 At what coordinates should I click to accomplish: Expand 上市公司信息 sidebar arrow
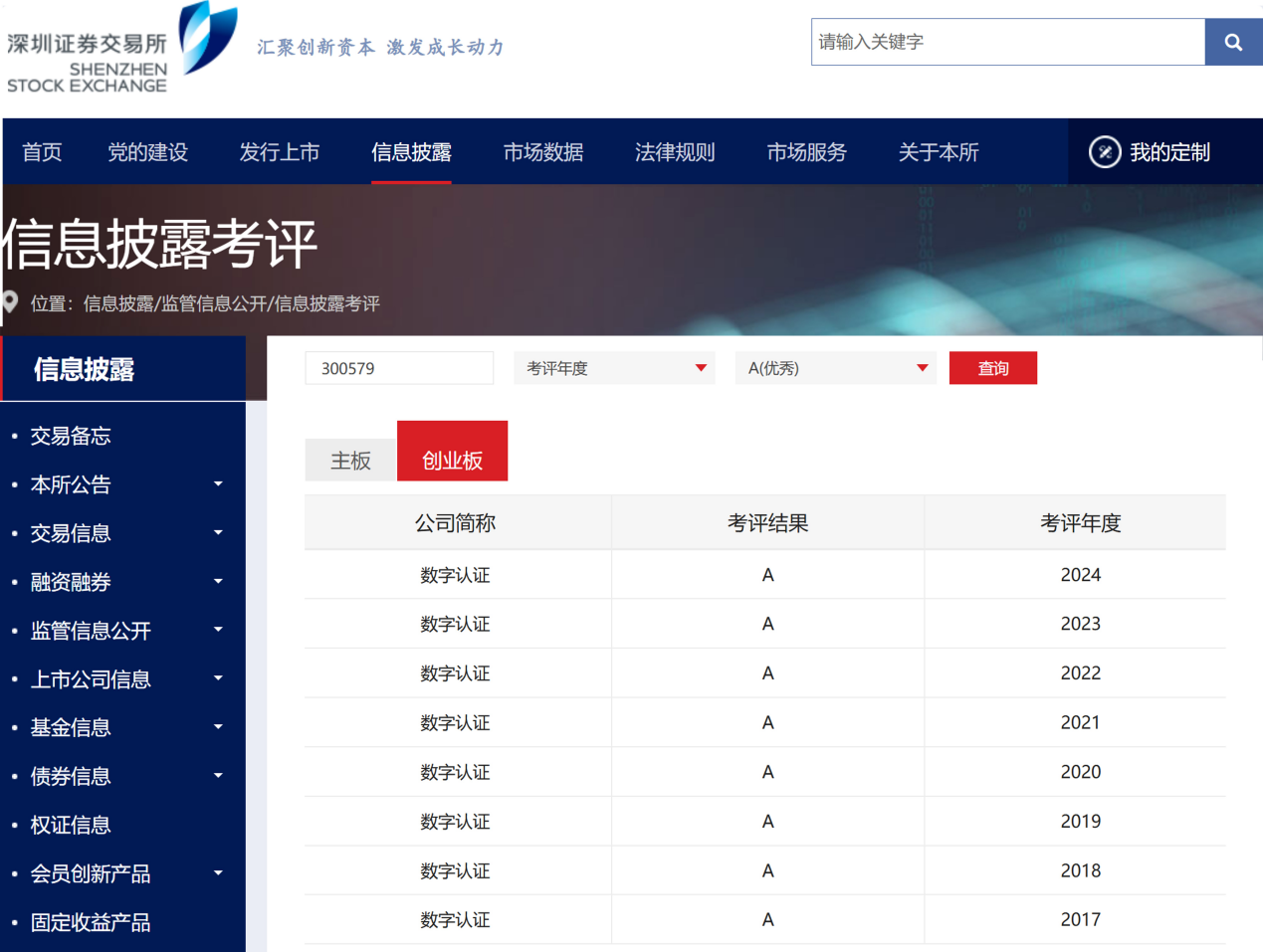pyautogui.click(x=218, y=678)
